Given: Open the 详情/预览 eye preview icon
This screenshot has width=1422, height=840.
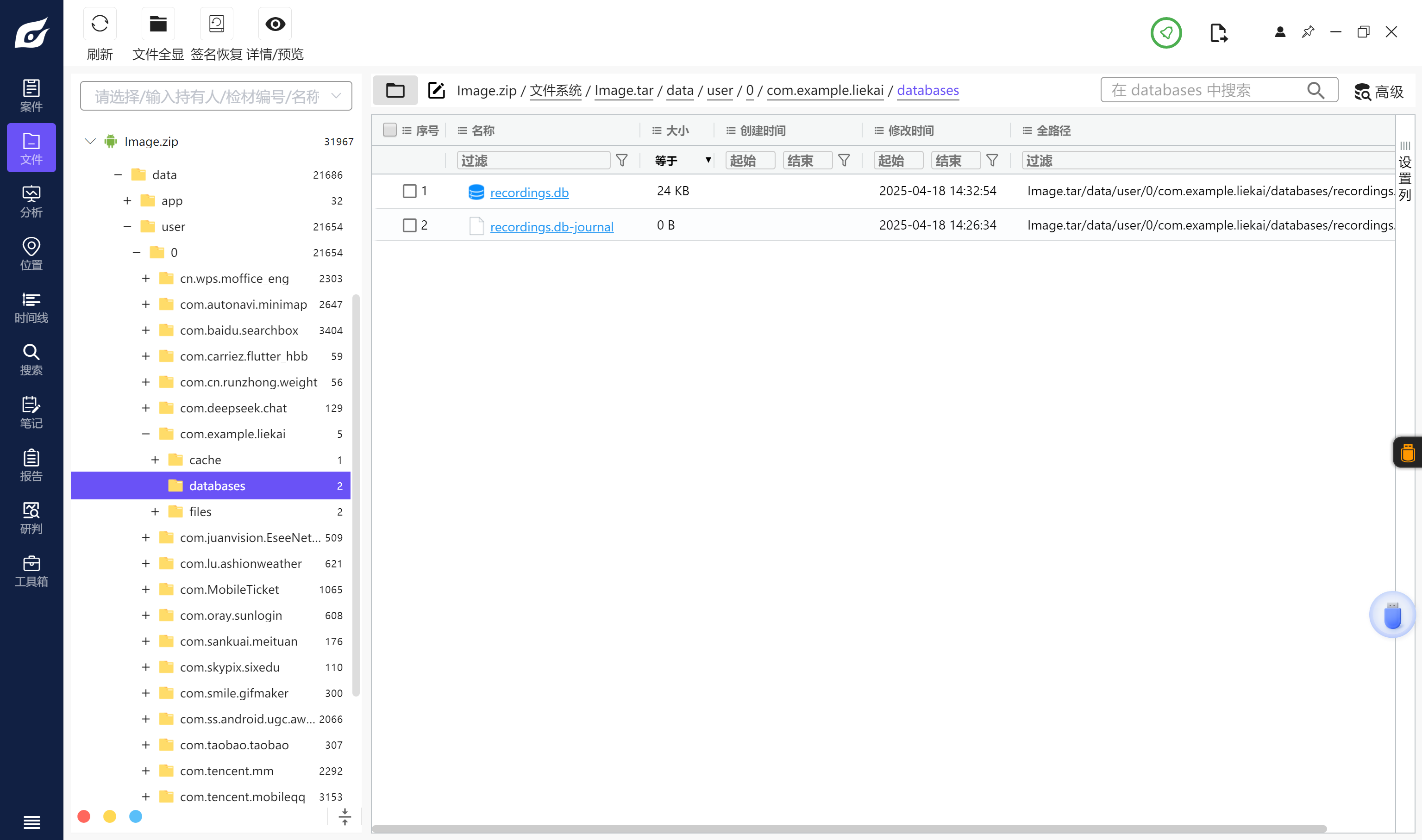Looking at the screenshot, I should (275, 24).
